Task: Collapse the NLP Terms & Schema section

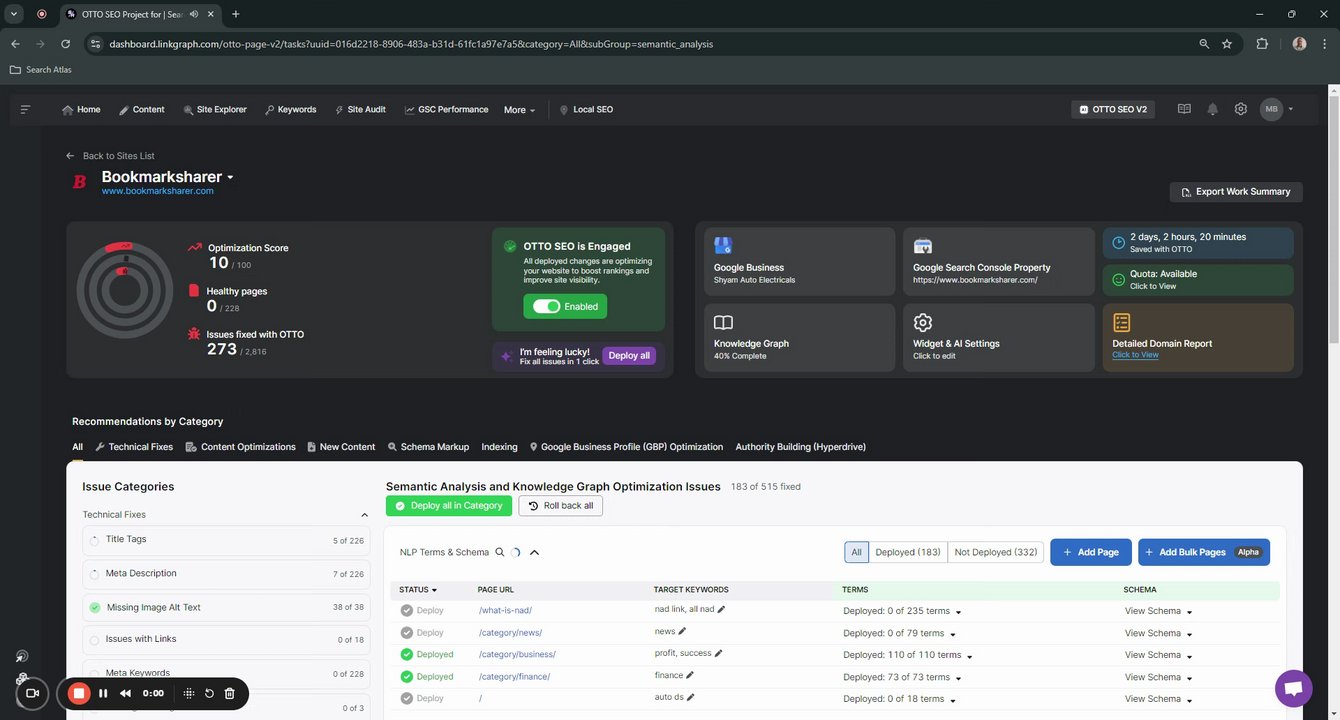Action: tap(534, 552)
